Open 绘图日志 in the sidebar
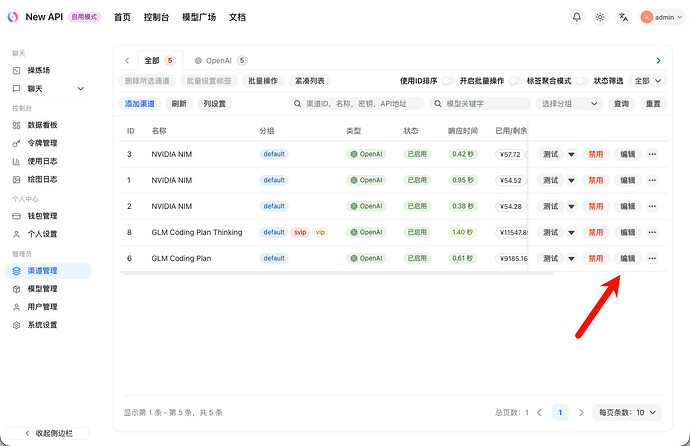The image size is (690, 446). click(x=48, y=179)
